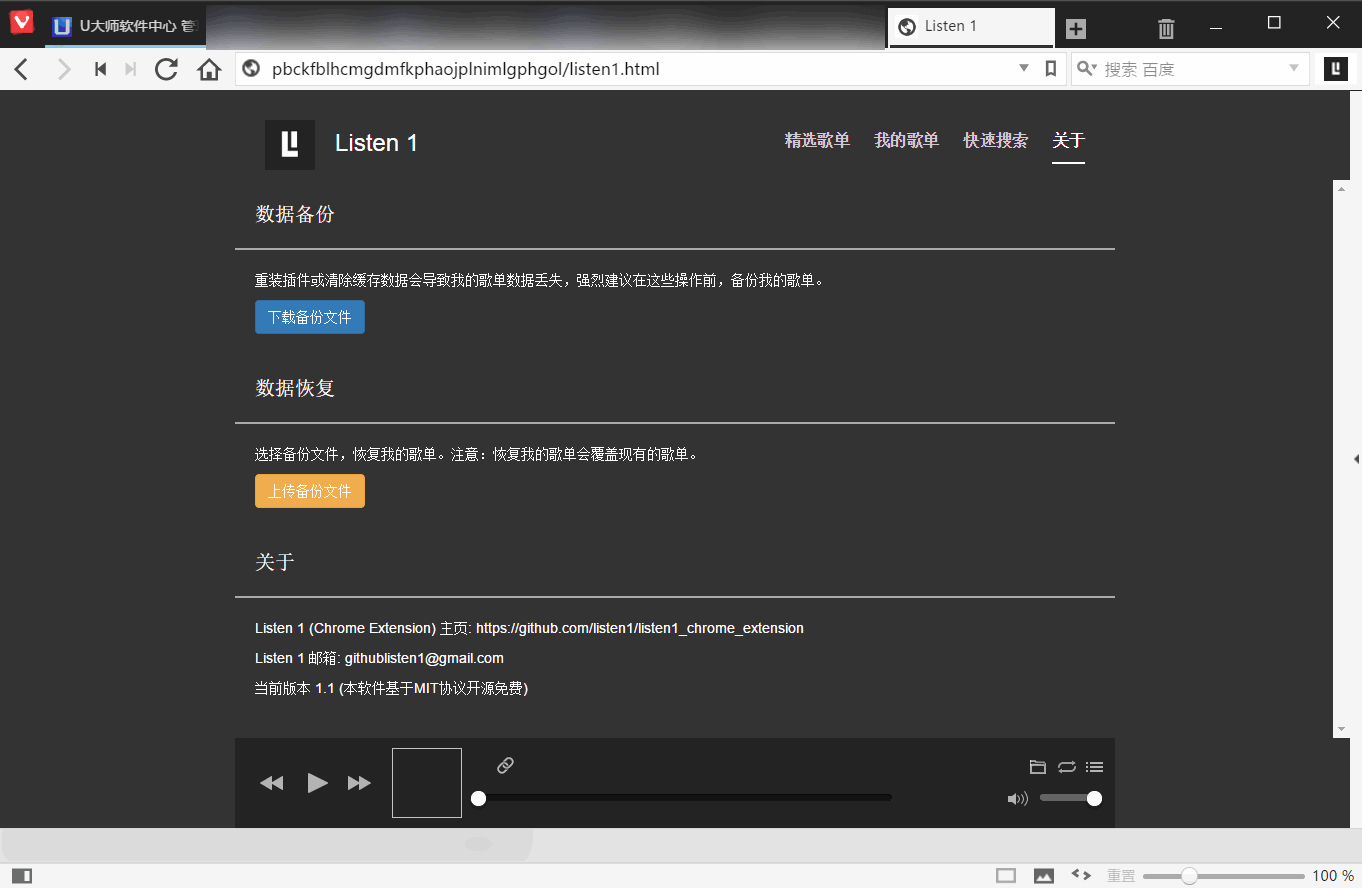Toggle images icon in status bar
The image size is (1362, 888).
point(1044,876)
